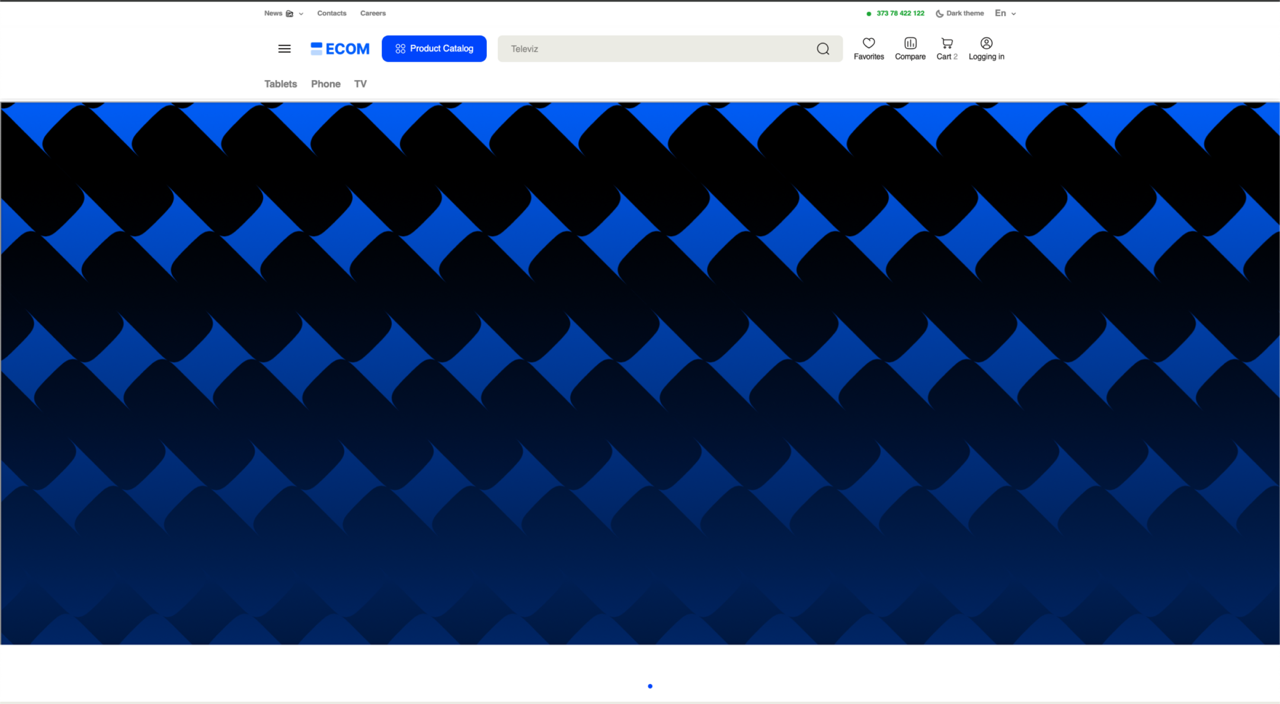Click the blue carousel pagination dot

click(650, 686)
